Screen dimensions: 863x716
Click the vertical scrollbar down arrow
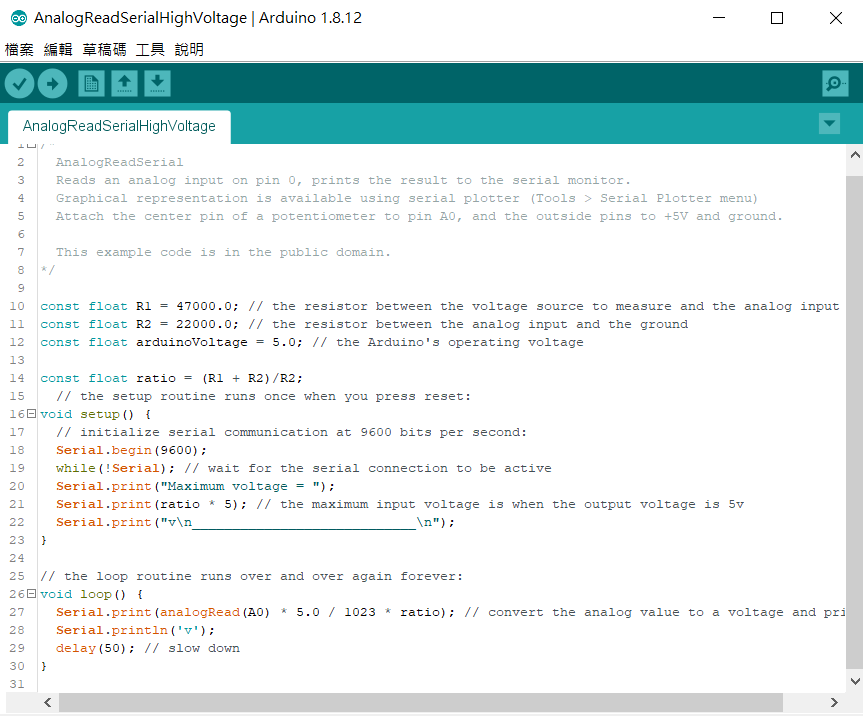854,681
